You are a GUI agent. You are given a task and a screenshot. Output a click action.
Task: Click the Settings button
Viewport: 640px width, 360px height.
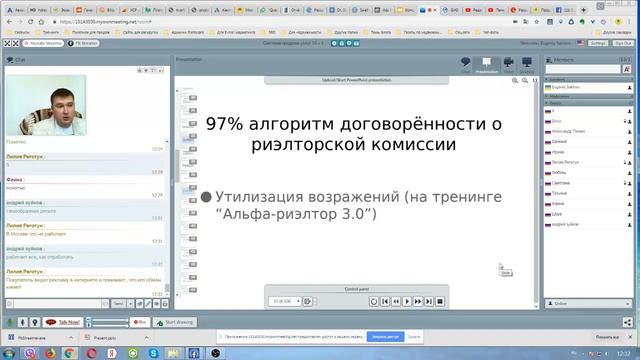[598, 43]
